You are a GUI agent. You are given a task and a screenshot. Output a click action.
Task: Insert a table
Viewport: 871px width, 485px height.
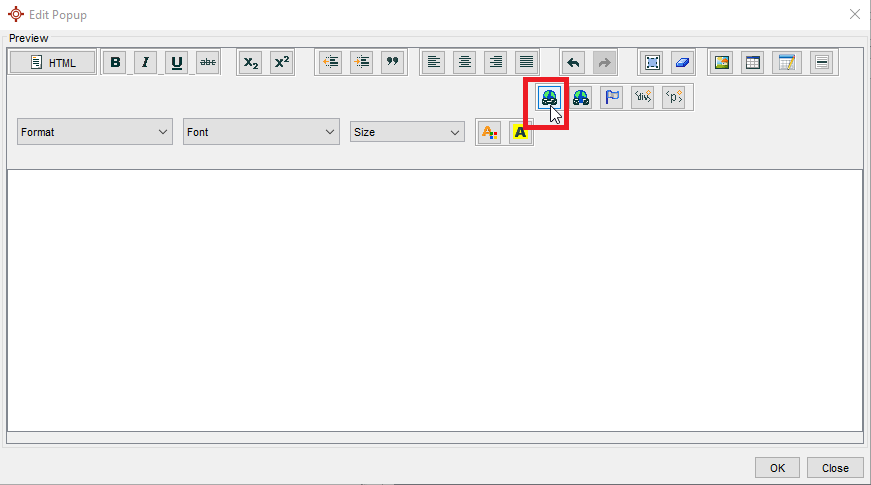[x=752, y=62]
